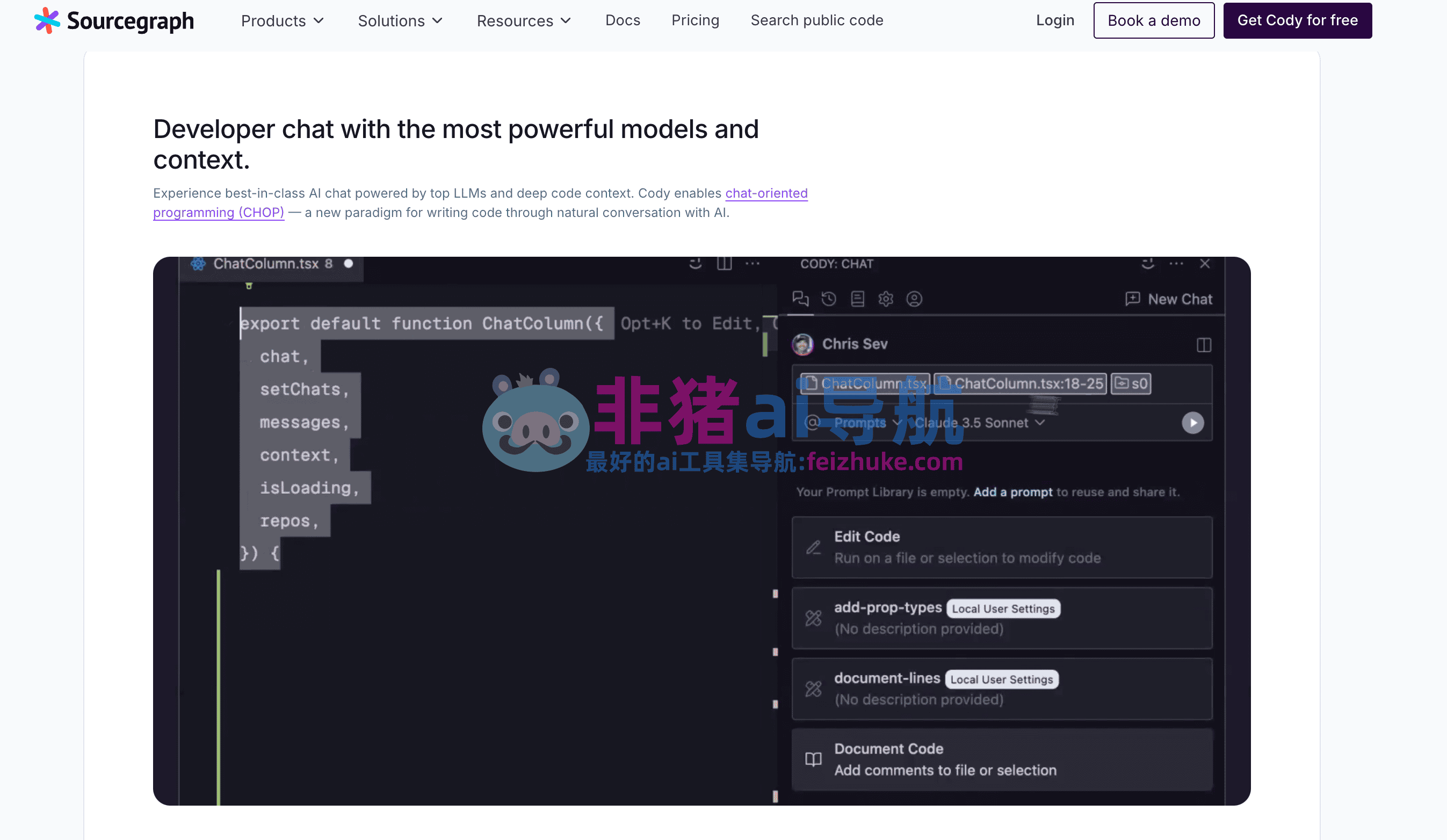Click the New Chat button
The image size is (1447, 840).
[x=1169, y=299]
